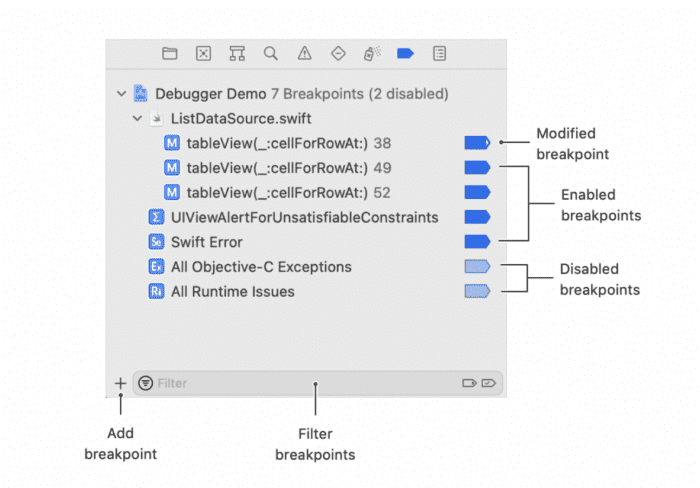Screen dimensions: 700x488
Task: Open the Project navigator folder icon
Action: pos(170,54)
